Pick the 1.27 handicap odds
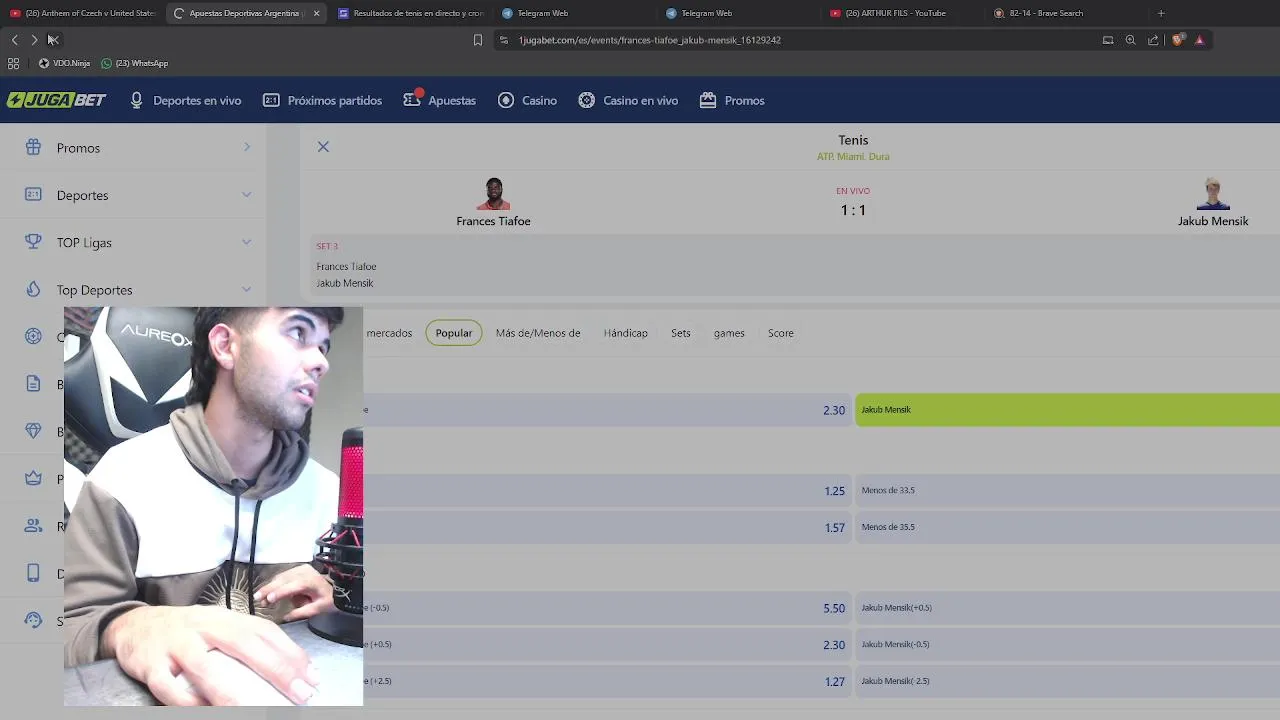Screen dimensions: 1280x720 click(x=835, y=682)
